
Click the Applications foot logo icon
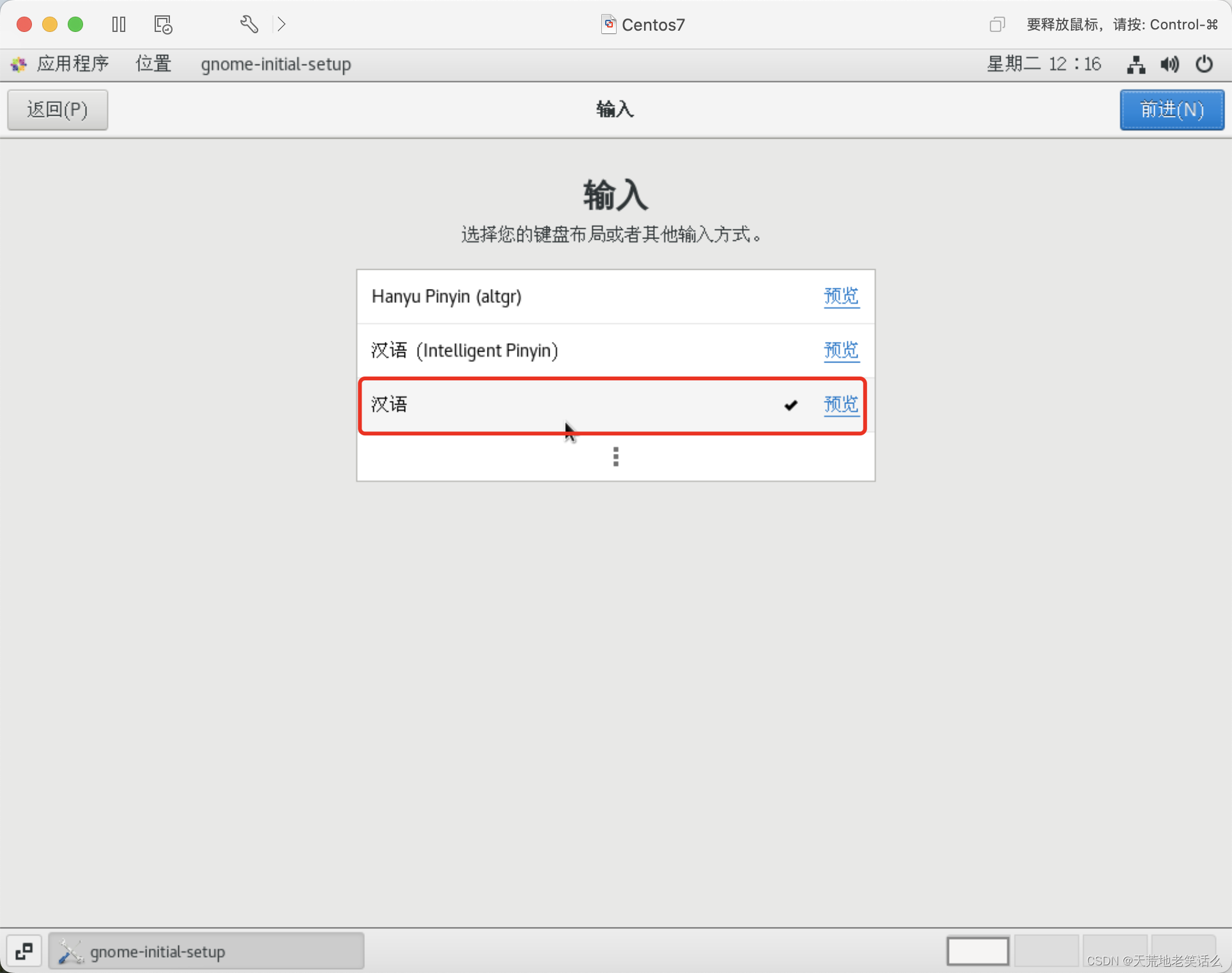19,64
